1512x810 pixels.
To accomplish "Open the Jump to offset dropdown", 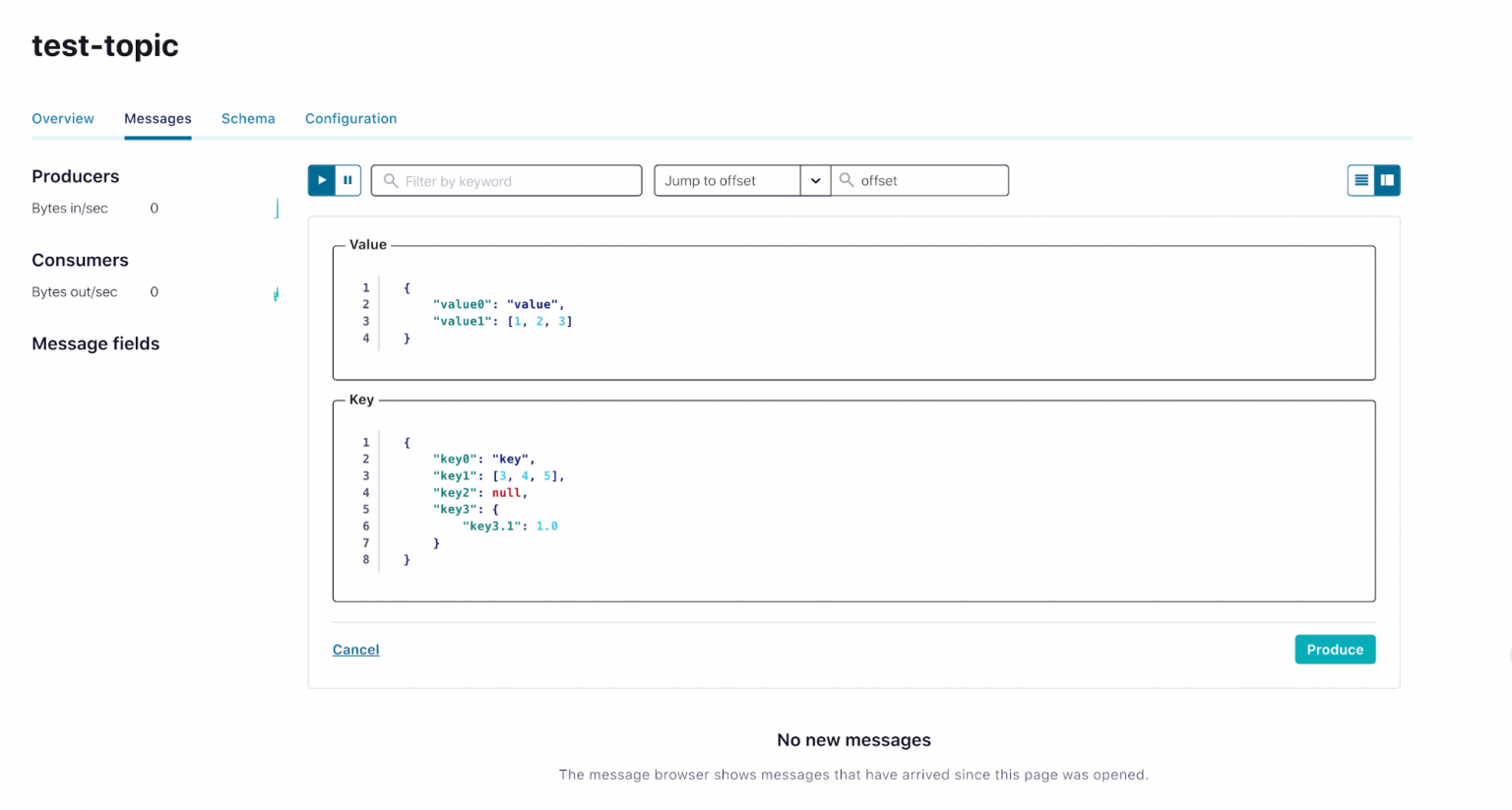I will [726, 181].
